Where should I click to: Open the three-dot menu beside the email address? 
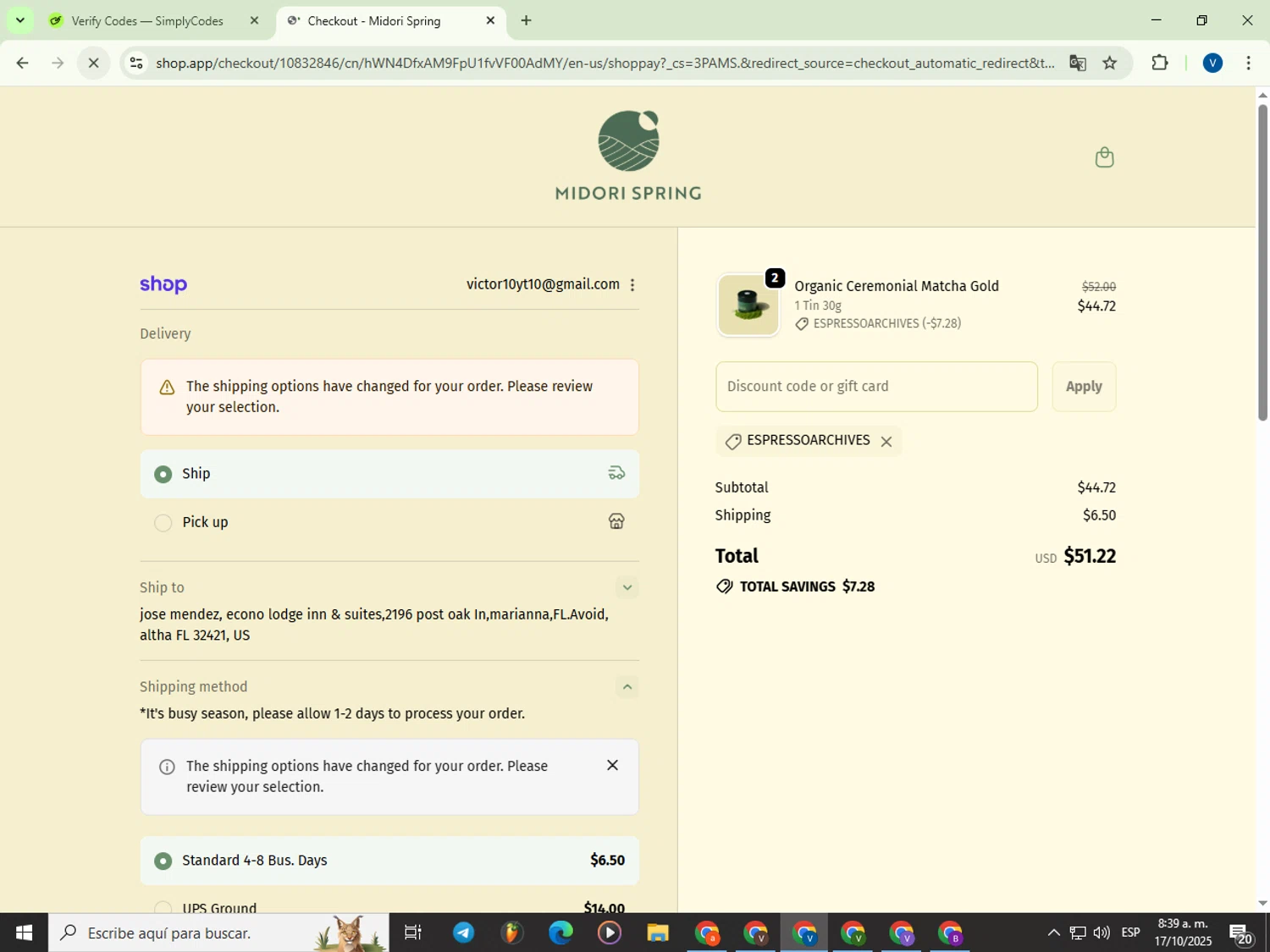[632, 285]
